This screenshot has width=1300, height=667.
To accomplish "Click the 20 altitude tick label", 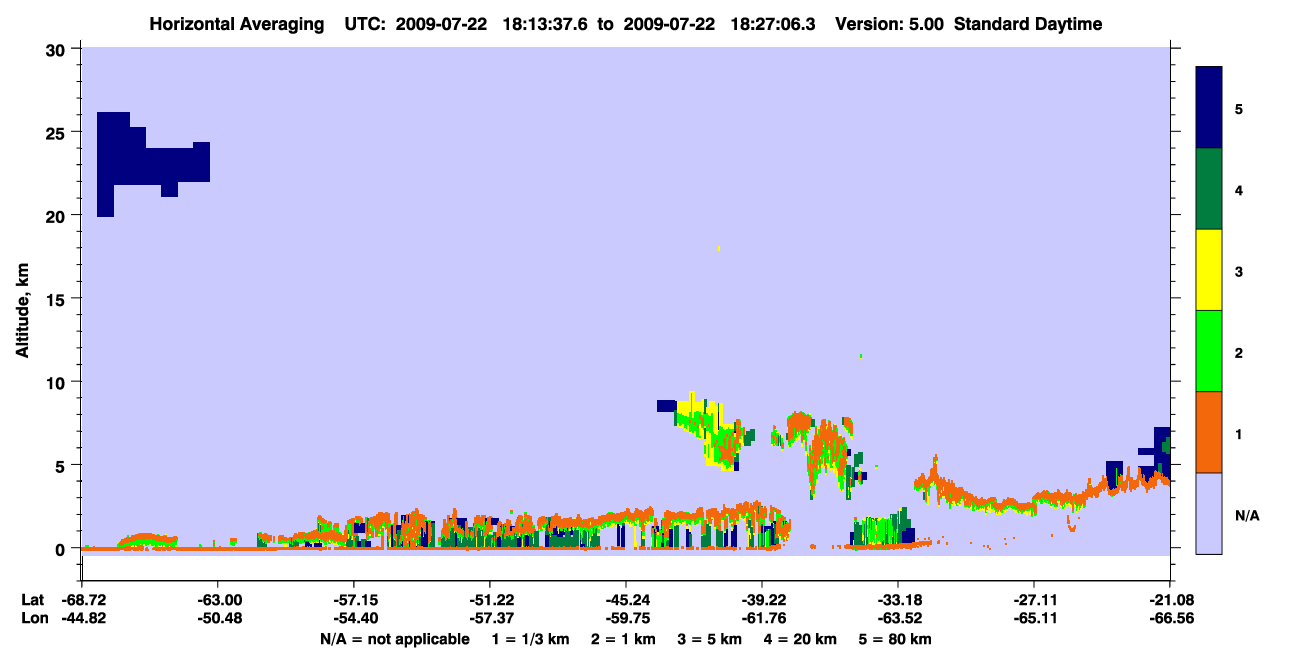I will point(58,216).
